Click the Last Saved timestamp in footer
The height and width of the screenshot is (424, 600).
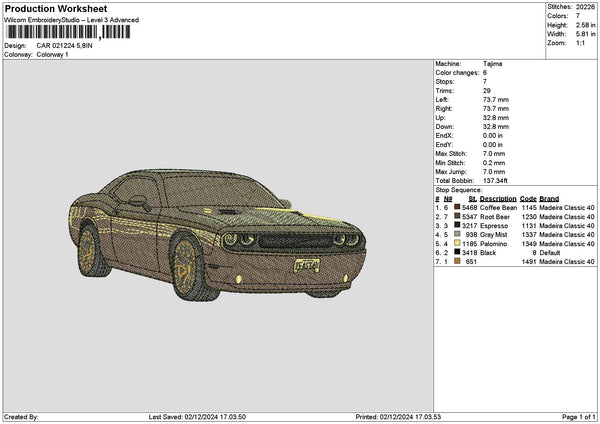[x=198, y=416]
